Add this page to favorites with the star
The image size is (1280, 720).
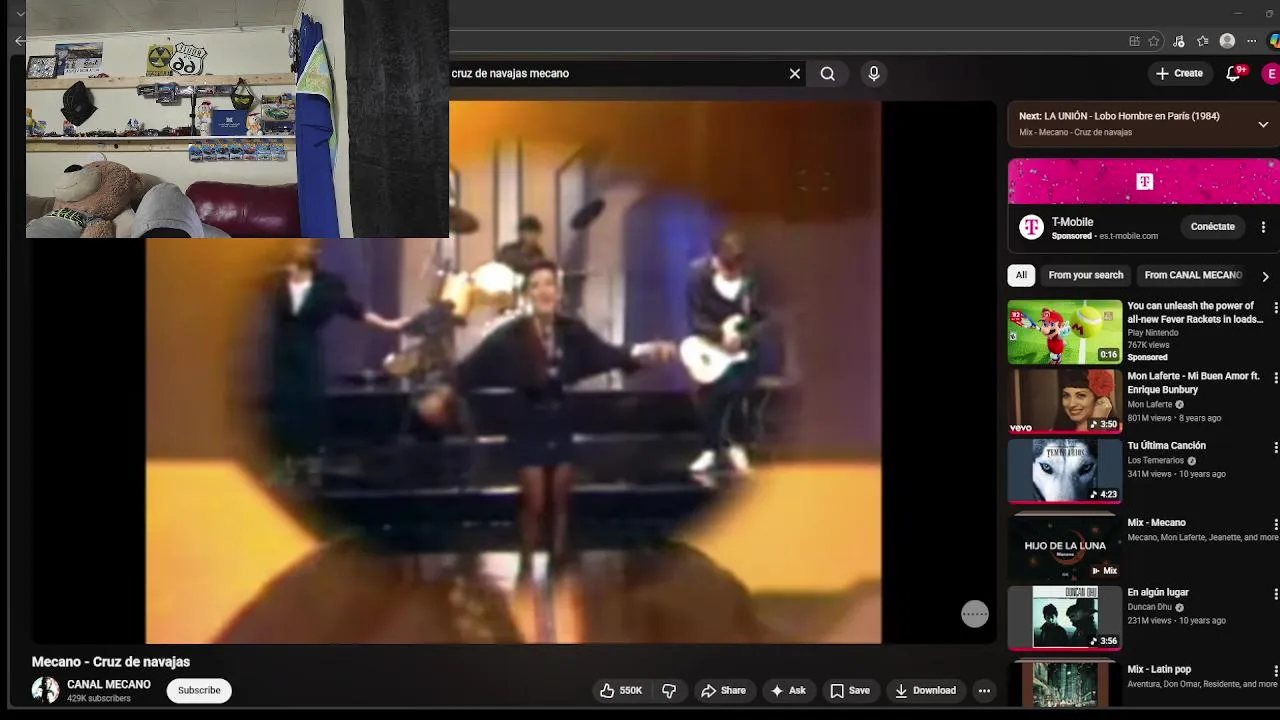(x=1154, y=41)
